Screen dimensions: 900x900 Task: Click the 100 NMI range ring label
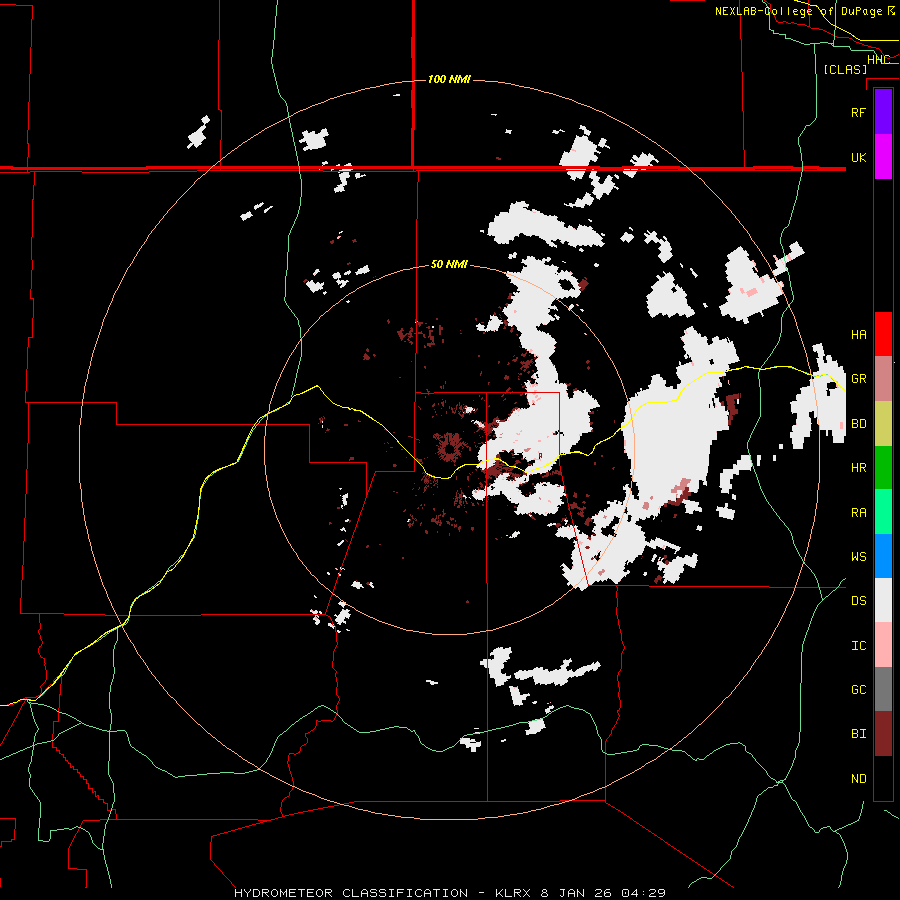pos(449,79)
